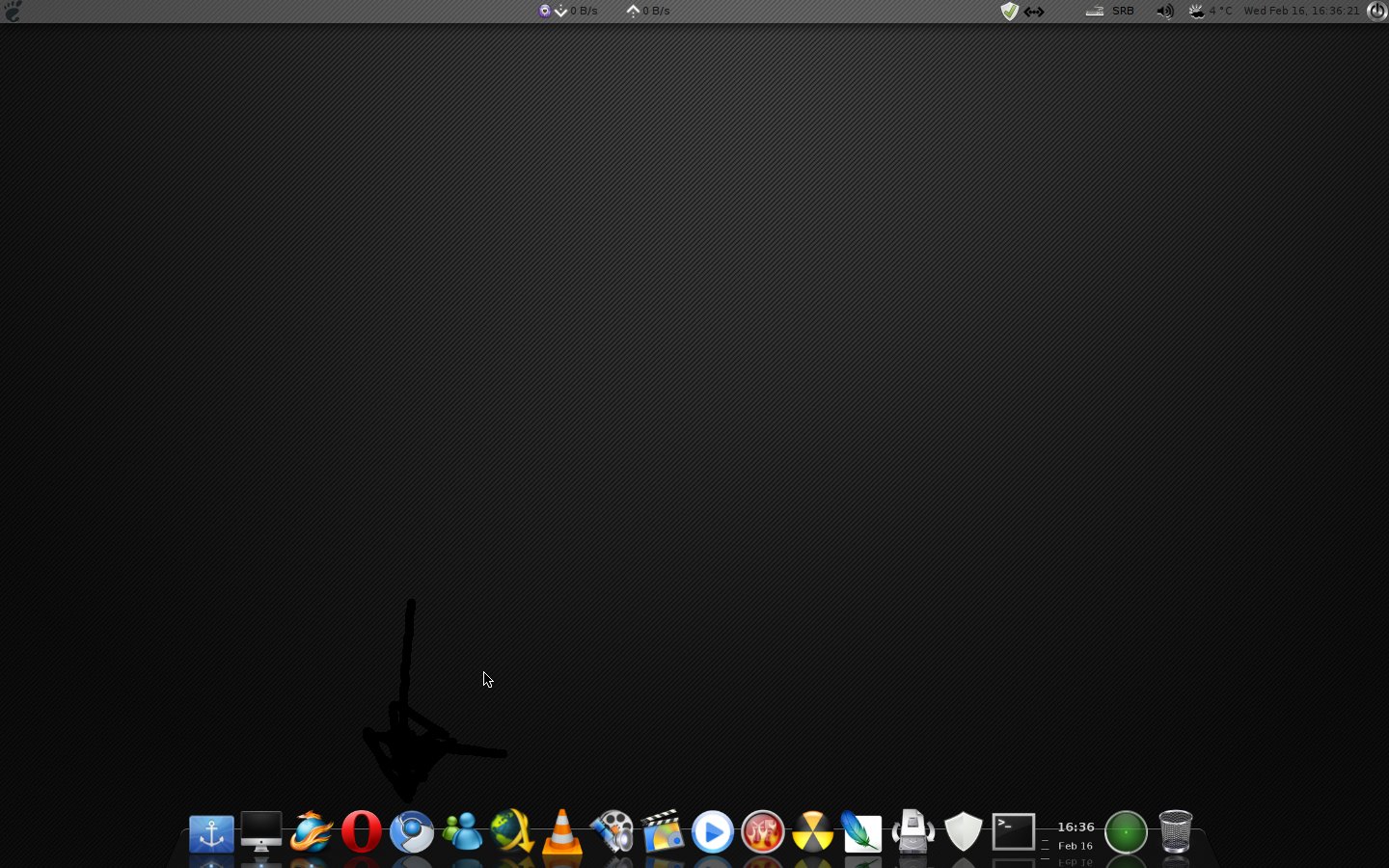Image resolution: width=1389 pixels, height=868 pixels.
Task: Open the terminal from the dock
Action: click(1014, 832)
